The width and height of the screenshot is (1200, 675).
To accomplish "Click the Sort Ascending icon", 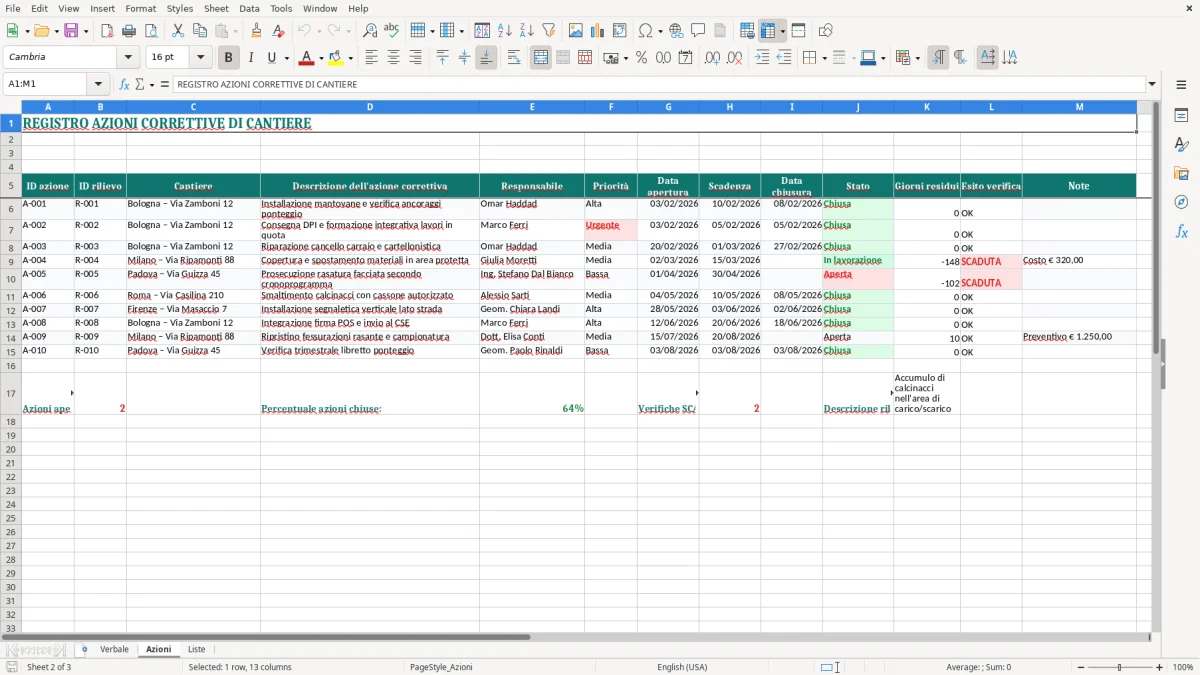I will [x=505, y=31].
